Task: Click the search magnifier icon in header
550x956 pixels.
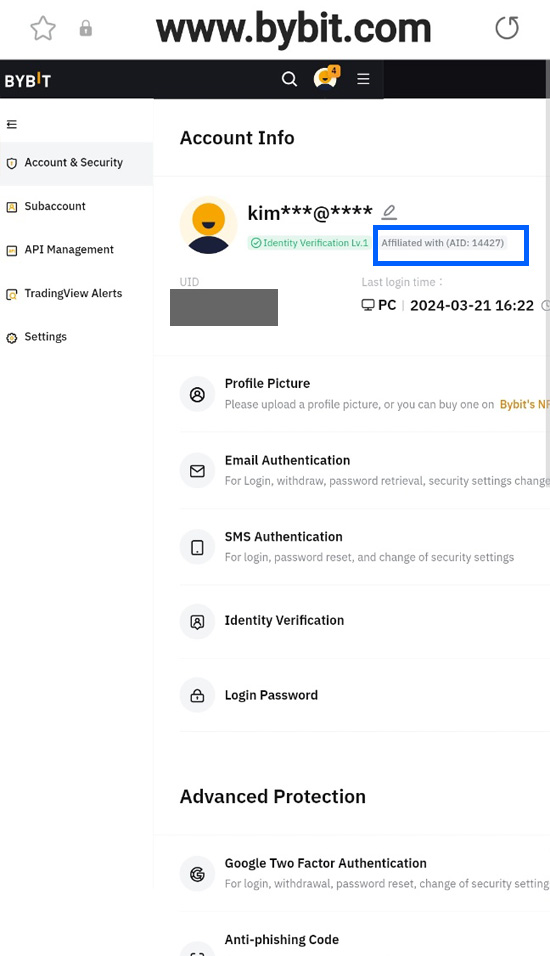Action: [x=289, y=79]
